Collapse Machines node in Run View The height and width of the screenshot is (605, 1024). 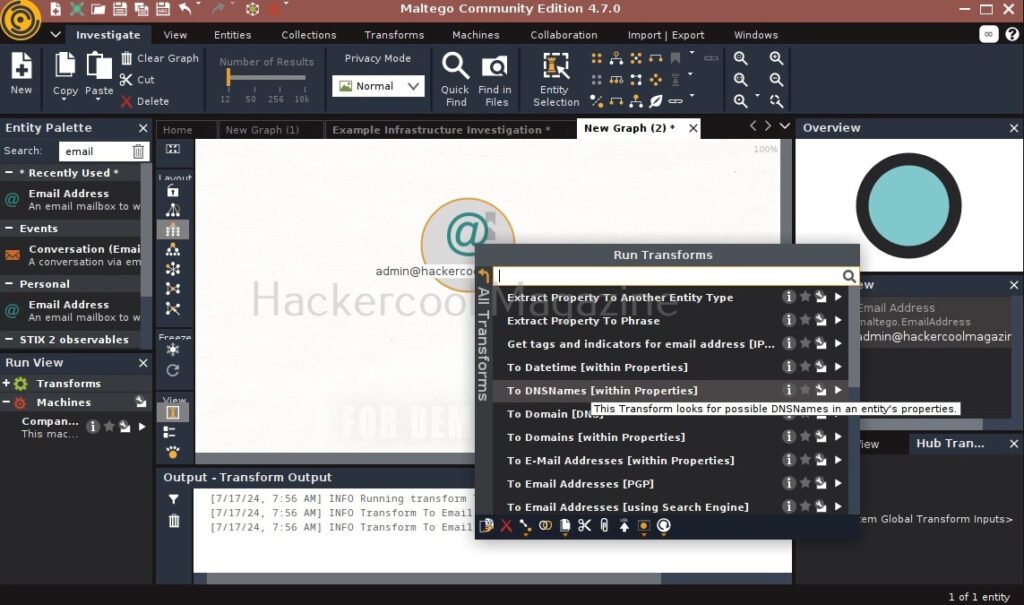coord(6,402)
